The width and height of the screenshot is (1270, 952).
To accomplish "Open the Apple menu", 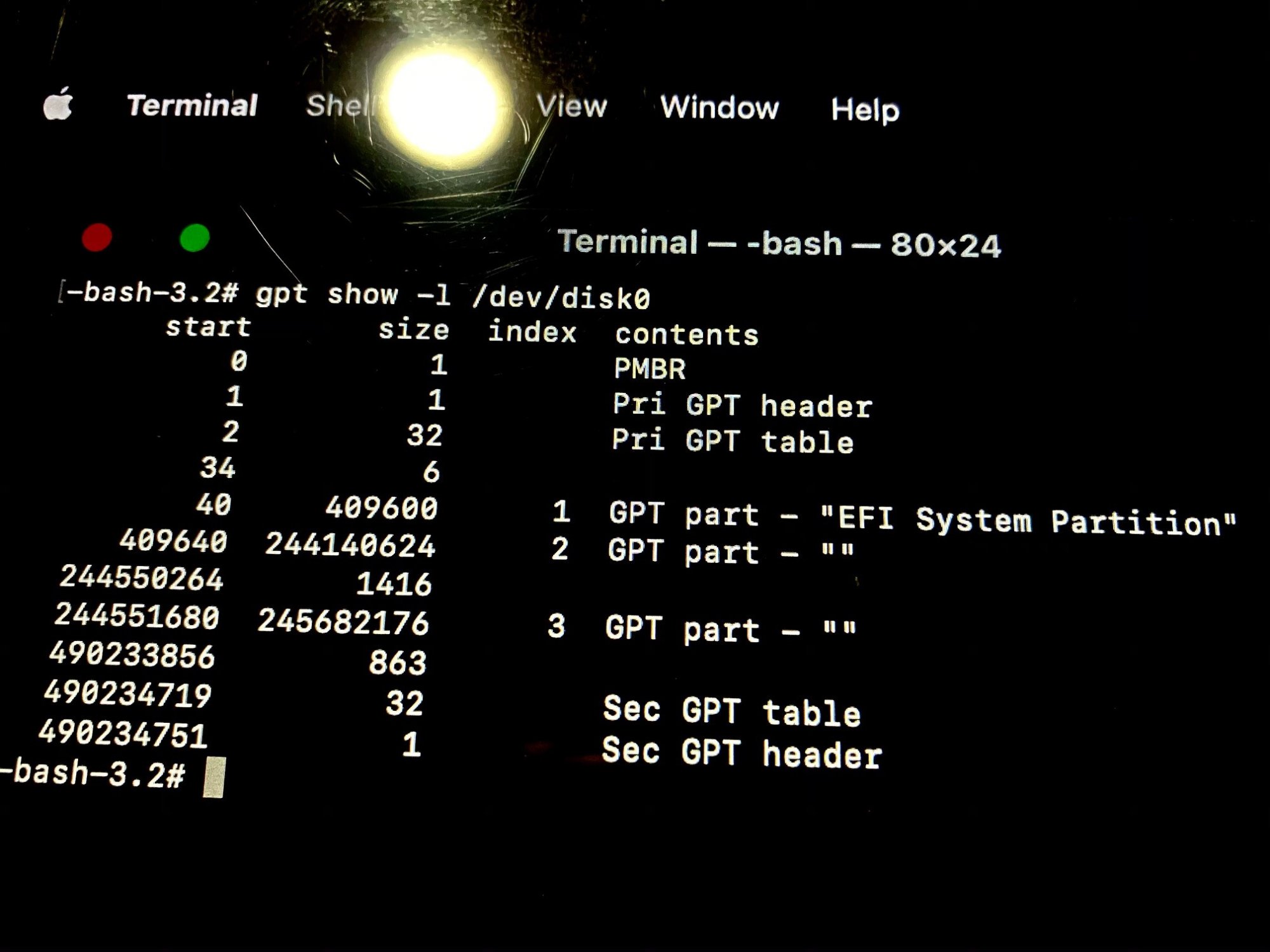I will [x=58, y=103].
